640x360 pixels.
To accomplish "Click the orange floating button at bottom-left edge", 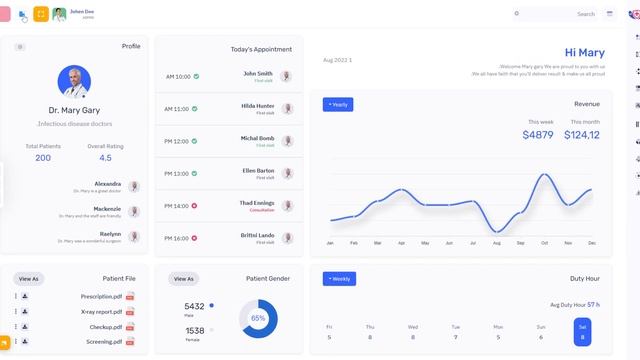I will (4, 343).
